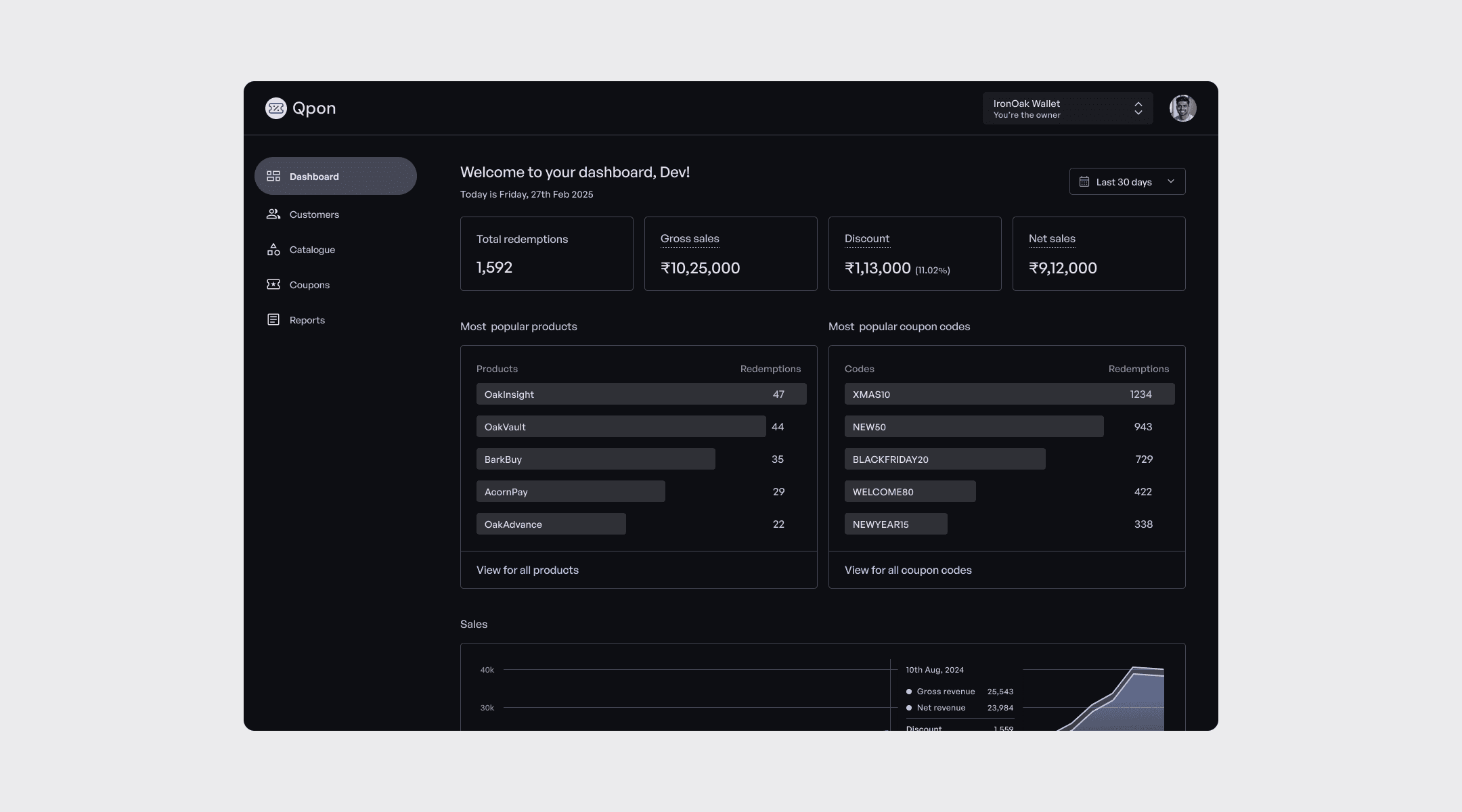Go to the Customers menu item
Viewport: 1462px width, 812px height.
point(314,215)
